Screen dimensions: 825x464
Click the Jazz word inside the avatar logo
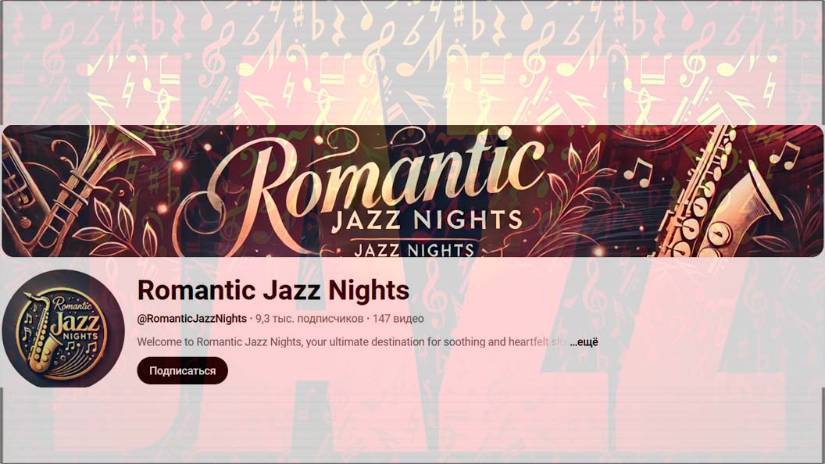click(76, 321)
